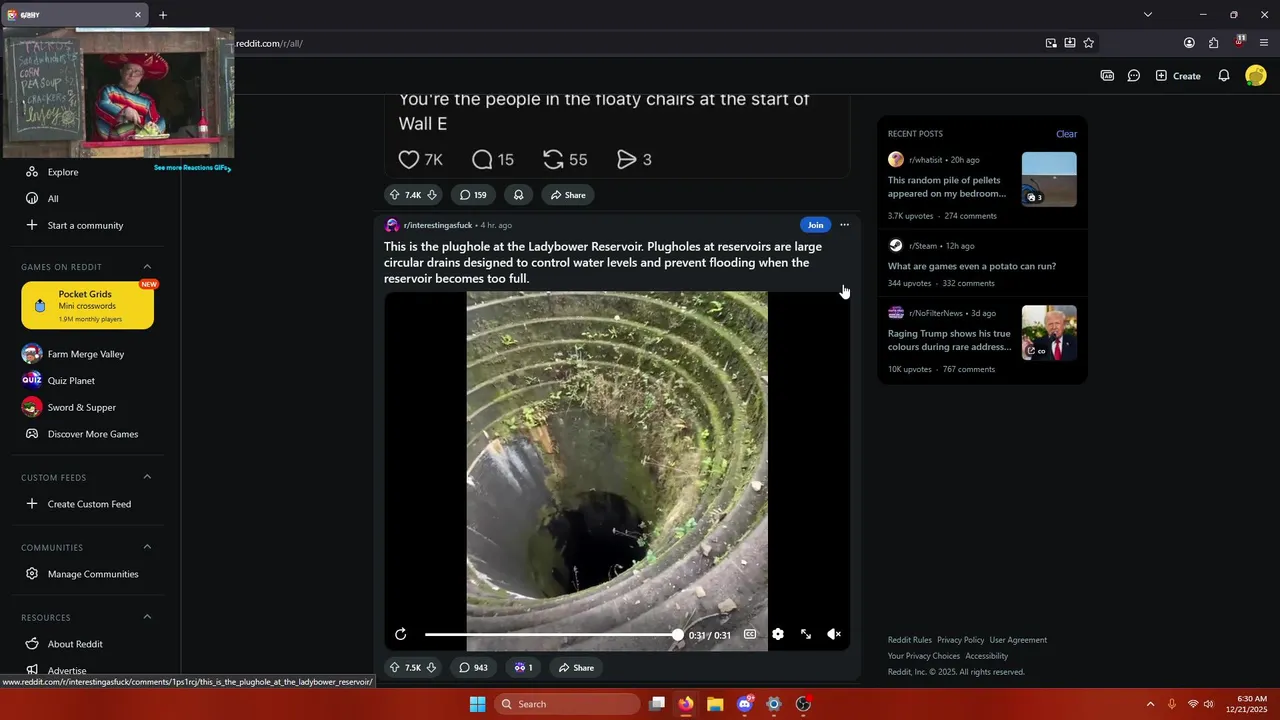
Task: Bookmark this page with the star icon
Action: (x=1088, y=43)
